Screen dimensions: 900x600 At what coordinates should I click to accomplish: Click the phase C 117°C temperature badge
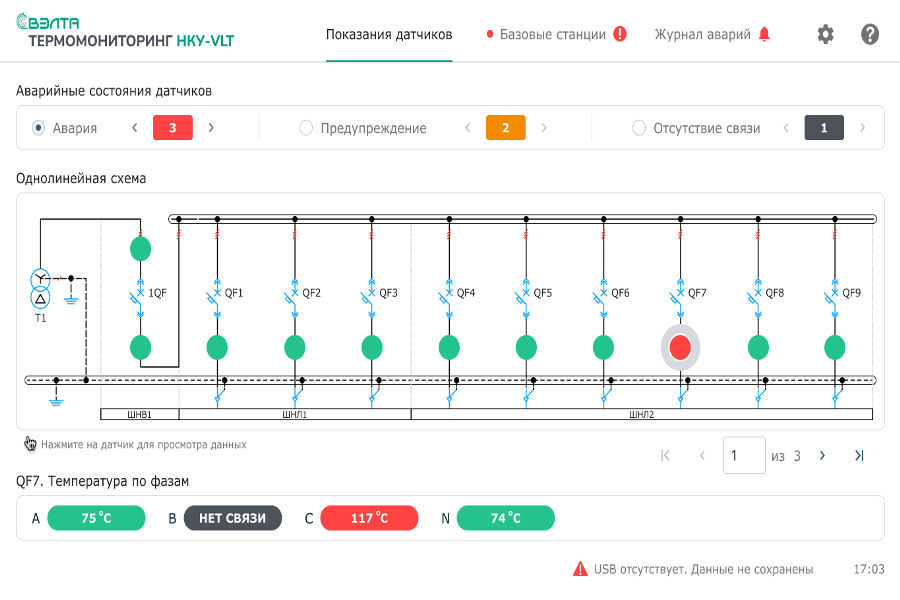[x=369, y=518]
